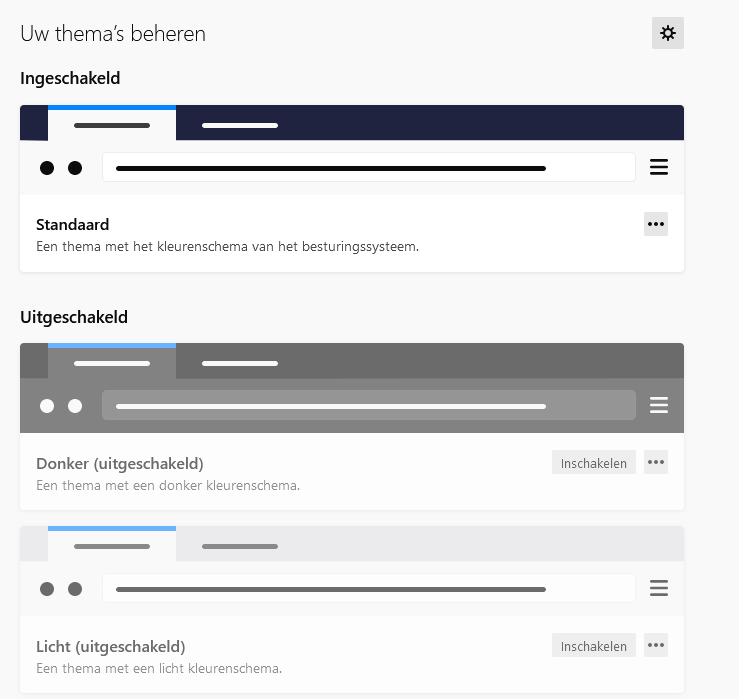Screen dimensions: 739x699
Task: Enable the Licht theme with Inschakelen
Action: (594, 646)
